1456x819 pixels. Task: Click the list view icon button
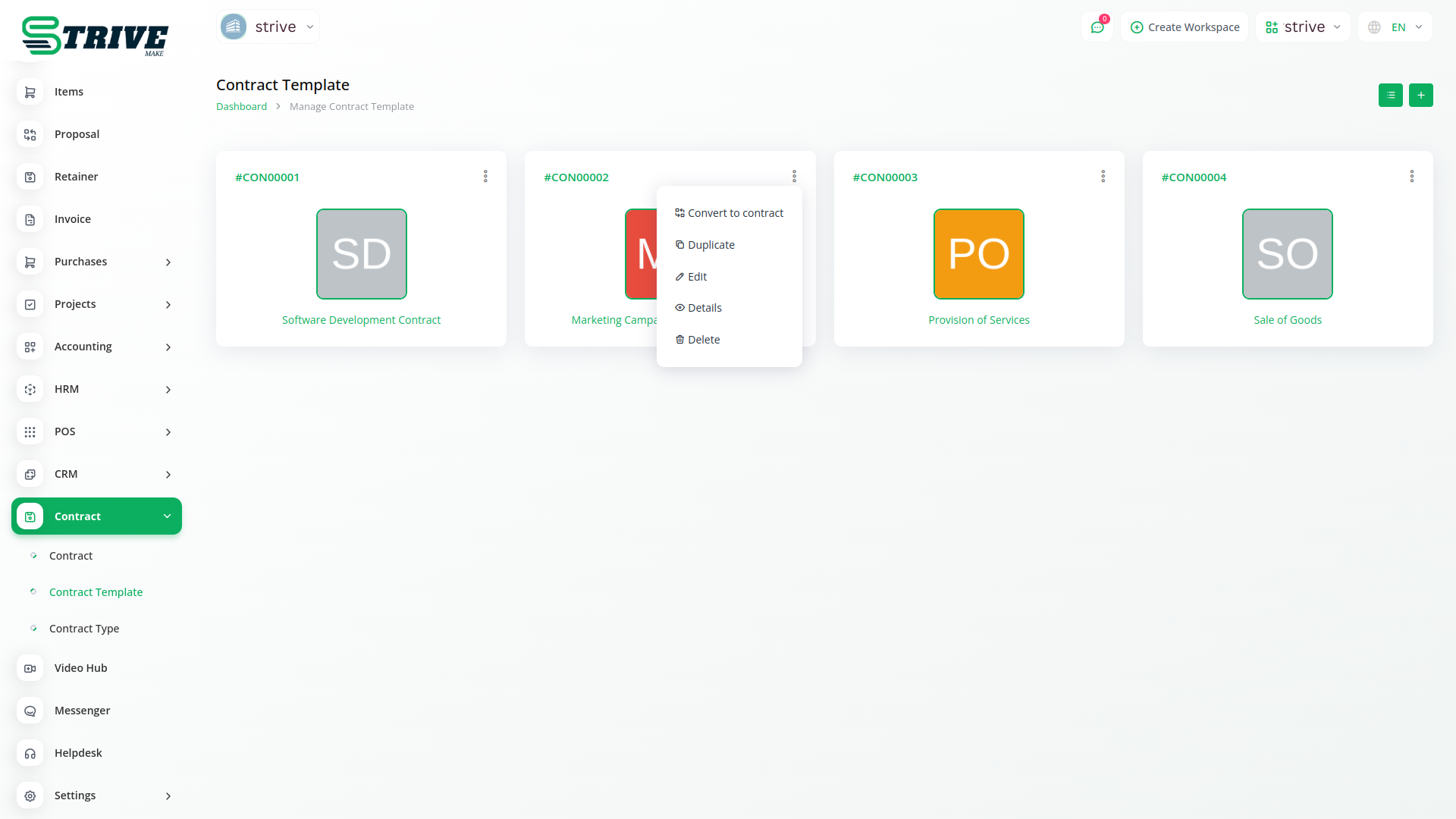click(x=1390, y=96)
